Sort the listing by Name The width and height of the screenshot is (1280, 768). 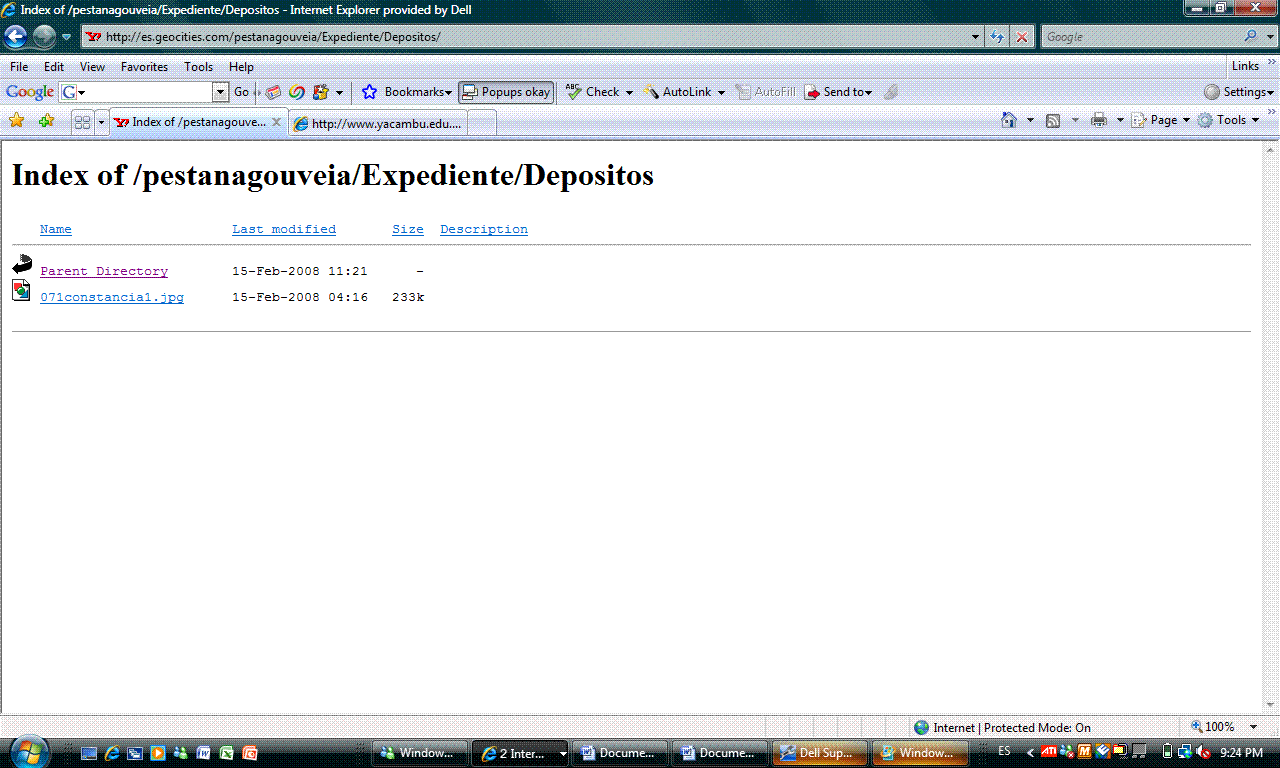tap(56, 229)
